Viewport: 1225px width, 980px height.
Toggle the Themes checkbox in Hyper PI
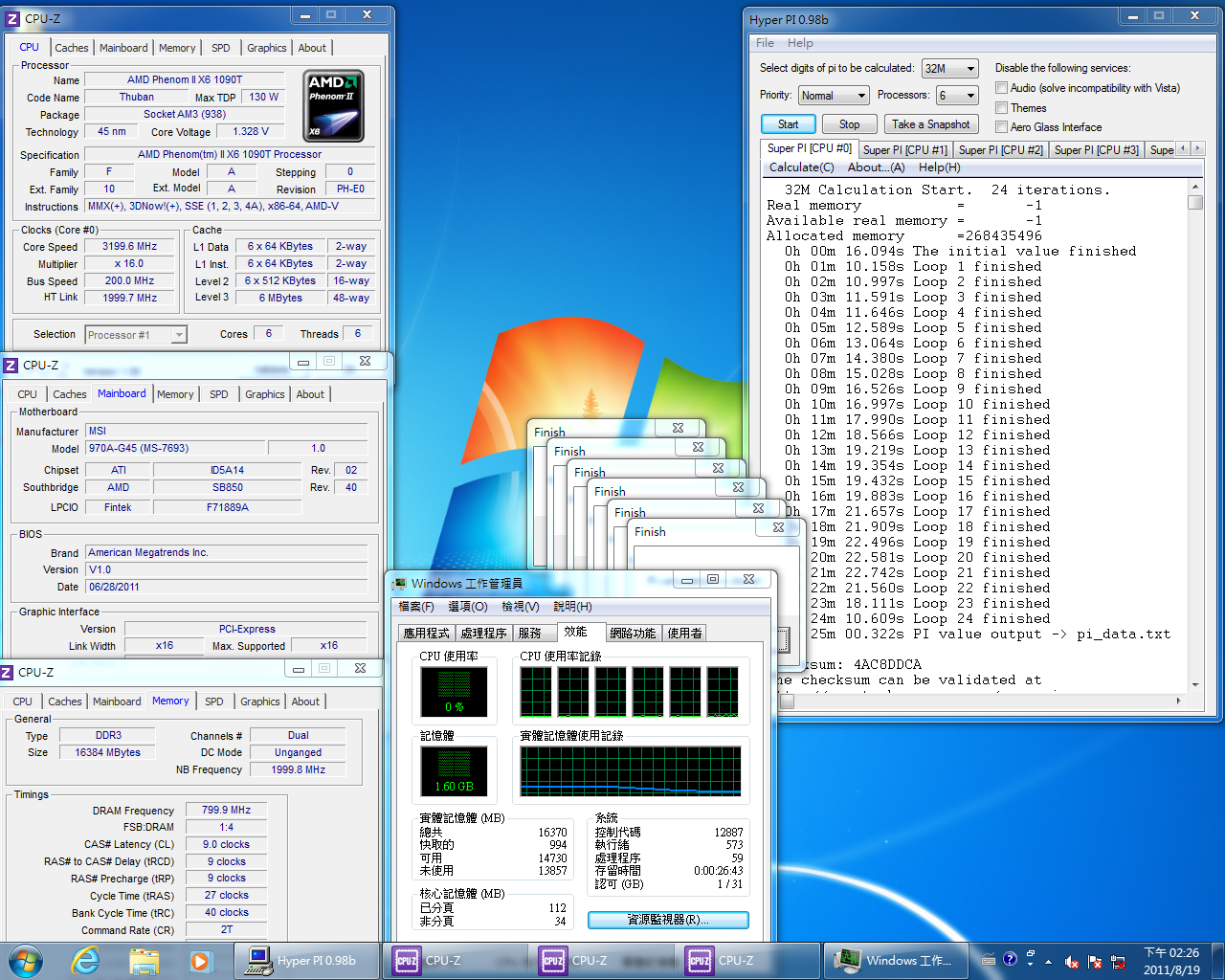point(1001,108)
